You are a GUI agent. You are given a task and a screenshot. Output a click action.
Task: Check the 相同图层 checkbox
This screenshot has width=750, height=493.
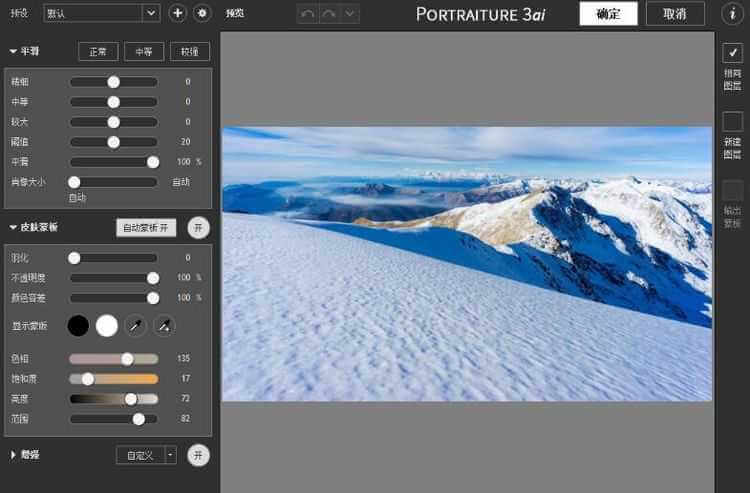pyautogui.click(x=732, y=54)
